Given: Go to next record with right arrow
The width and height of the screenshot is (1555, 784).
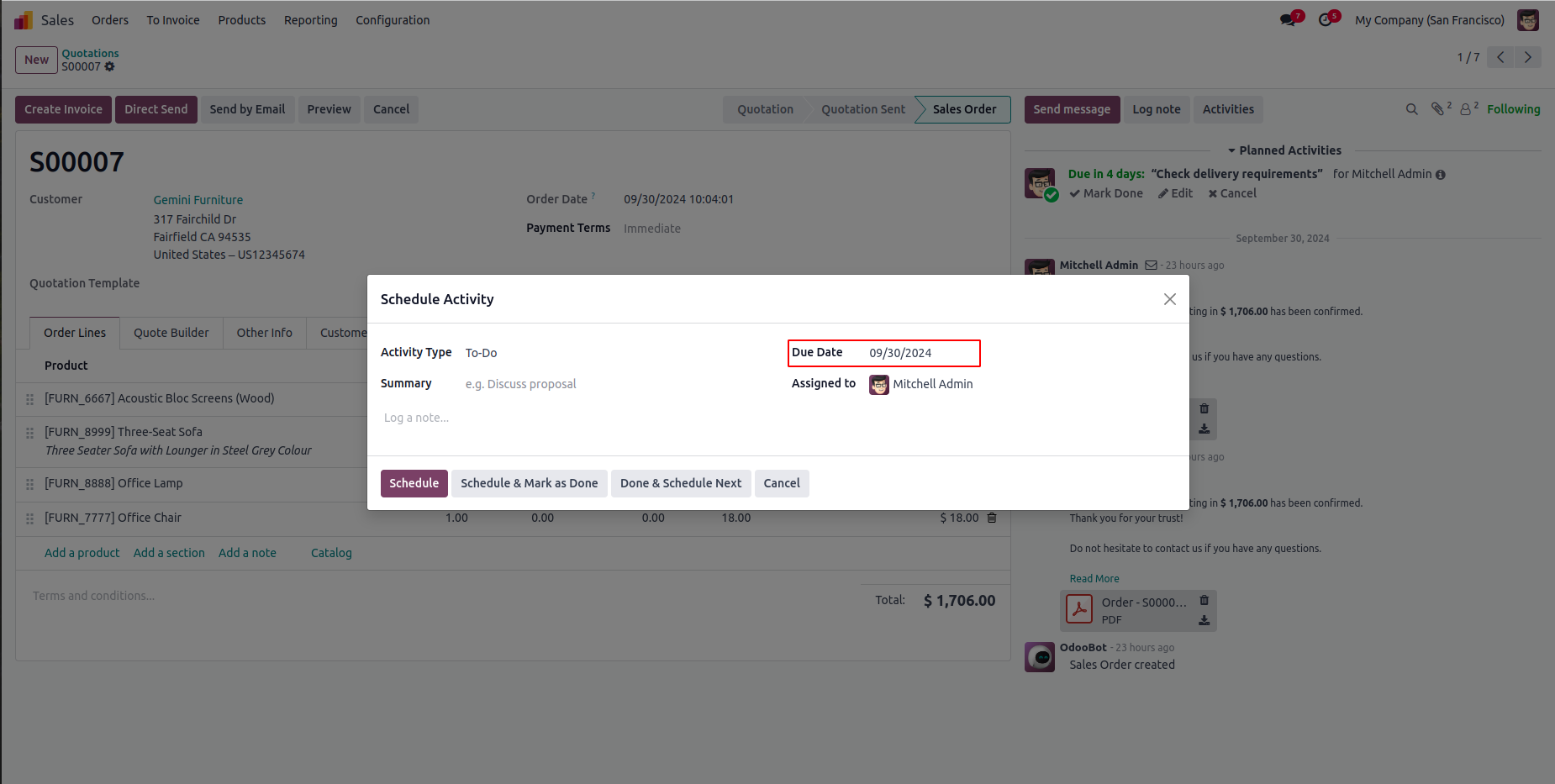Looking at the screenshot, I should pyautogui.click(x=1528, y=57).
